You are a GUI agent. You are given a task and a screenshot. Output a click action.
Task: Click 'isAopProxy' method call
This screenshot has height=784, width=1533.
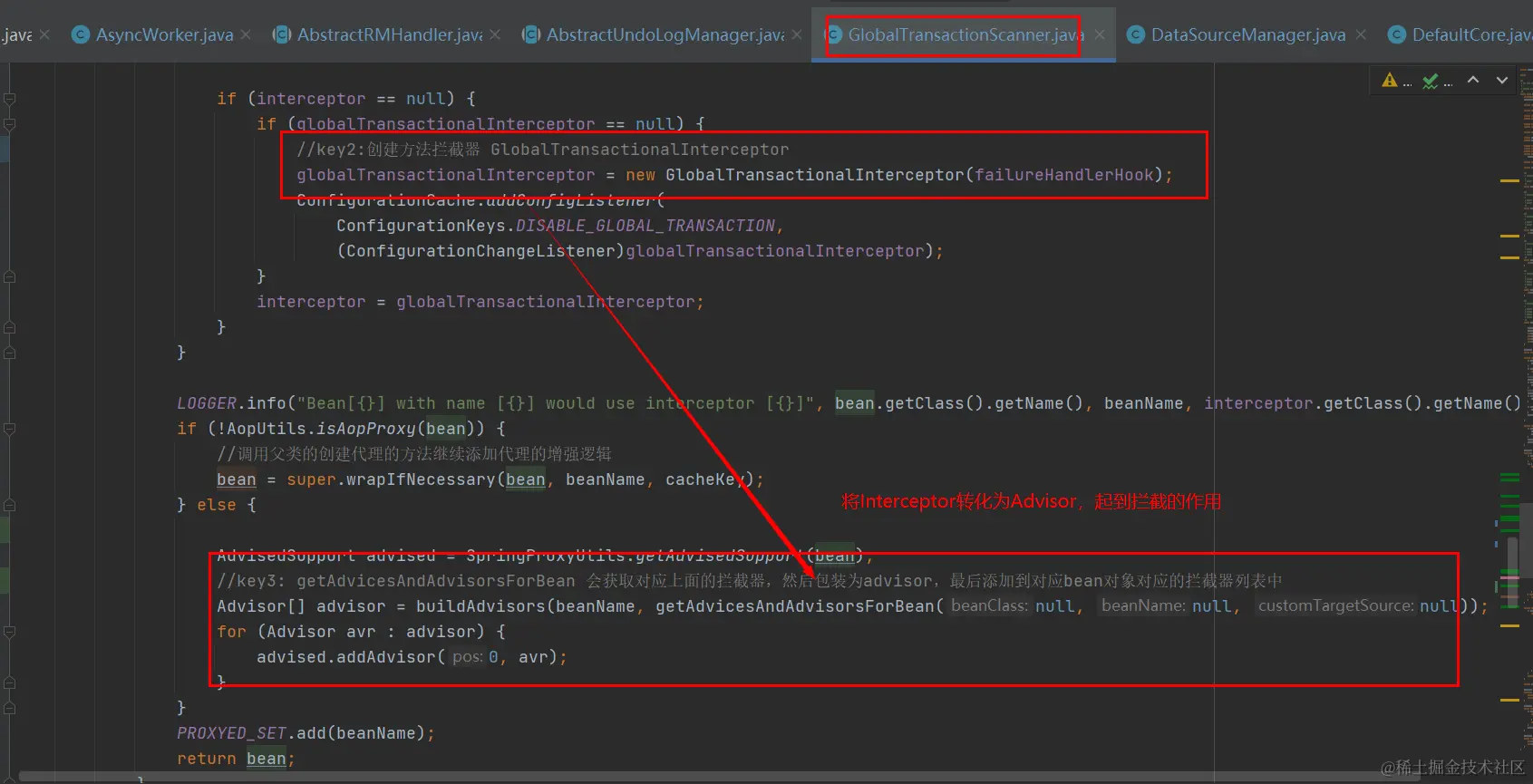click(366, 428)
